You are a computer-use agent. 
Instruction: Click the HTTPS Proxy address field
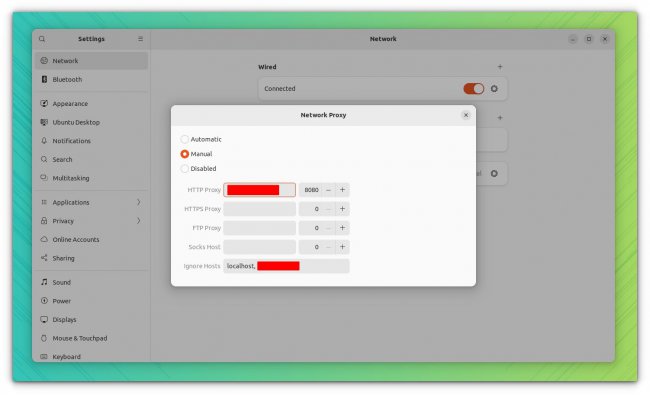[260, 209]
